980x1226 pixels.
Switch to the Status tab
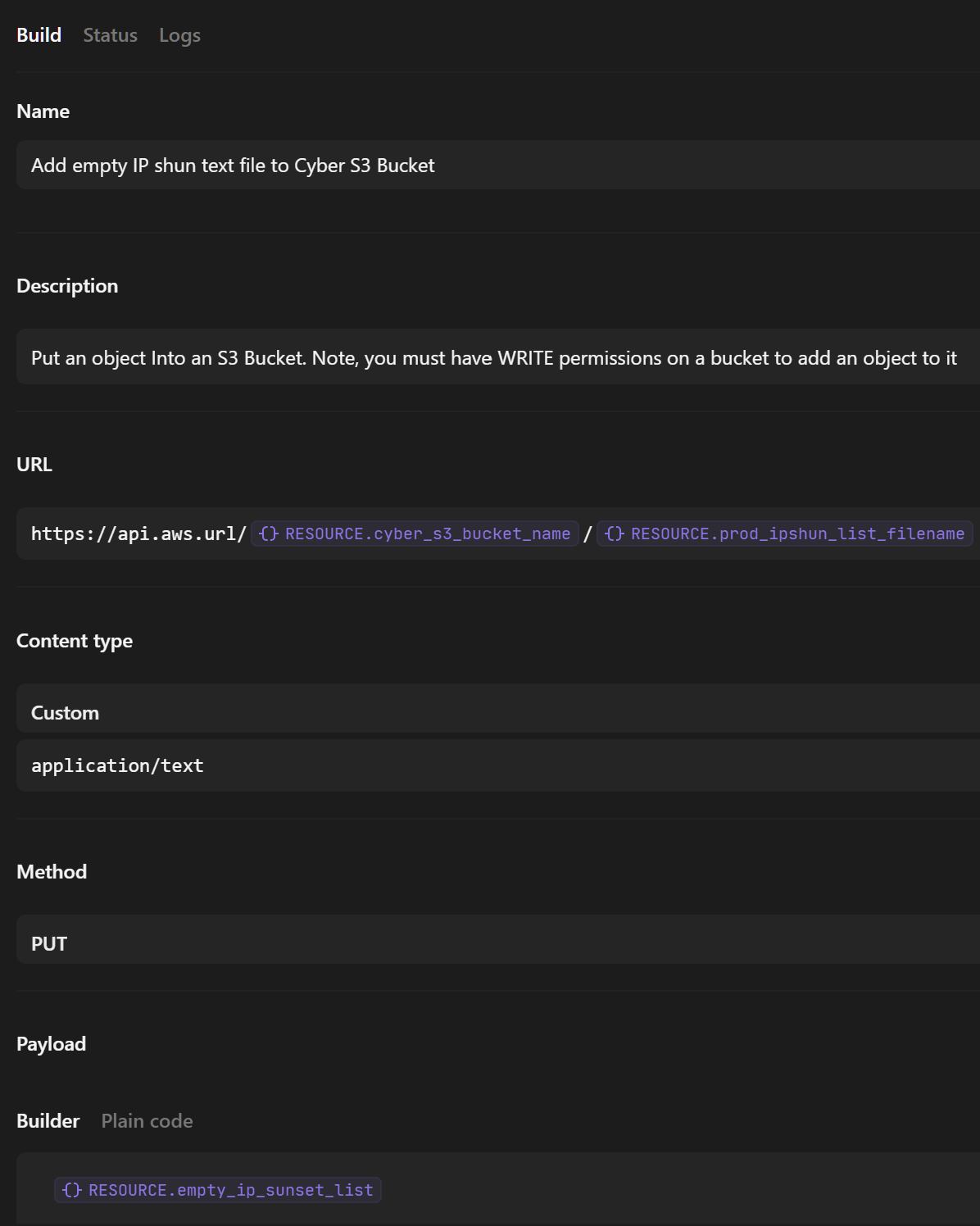110,35
